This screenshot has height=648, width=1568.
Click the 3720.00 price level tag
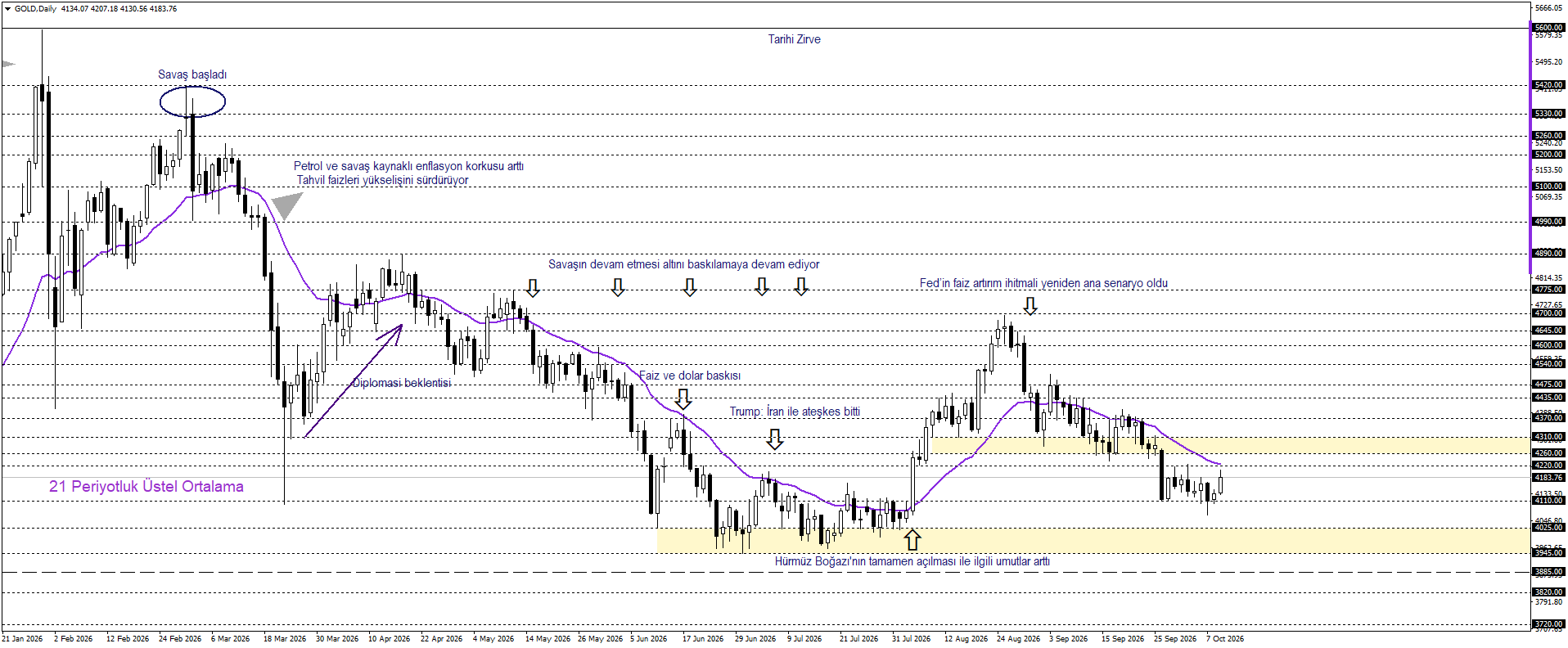1548,624
